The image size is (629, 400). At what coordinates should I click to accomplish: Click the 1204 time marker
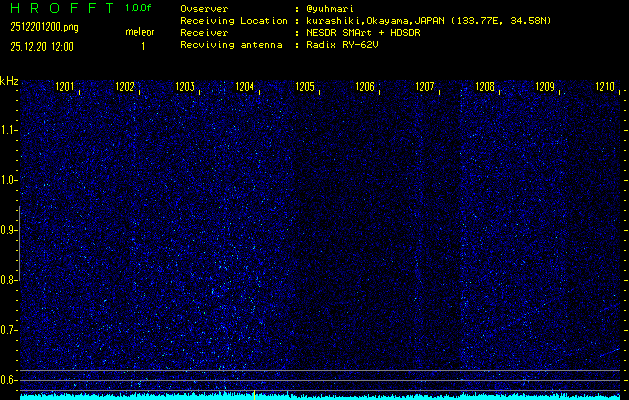tap(245, 87)
